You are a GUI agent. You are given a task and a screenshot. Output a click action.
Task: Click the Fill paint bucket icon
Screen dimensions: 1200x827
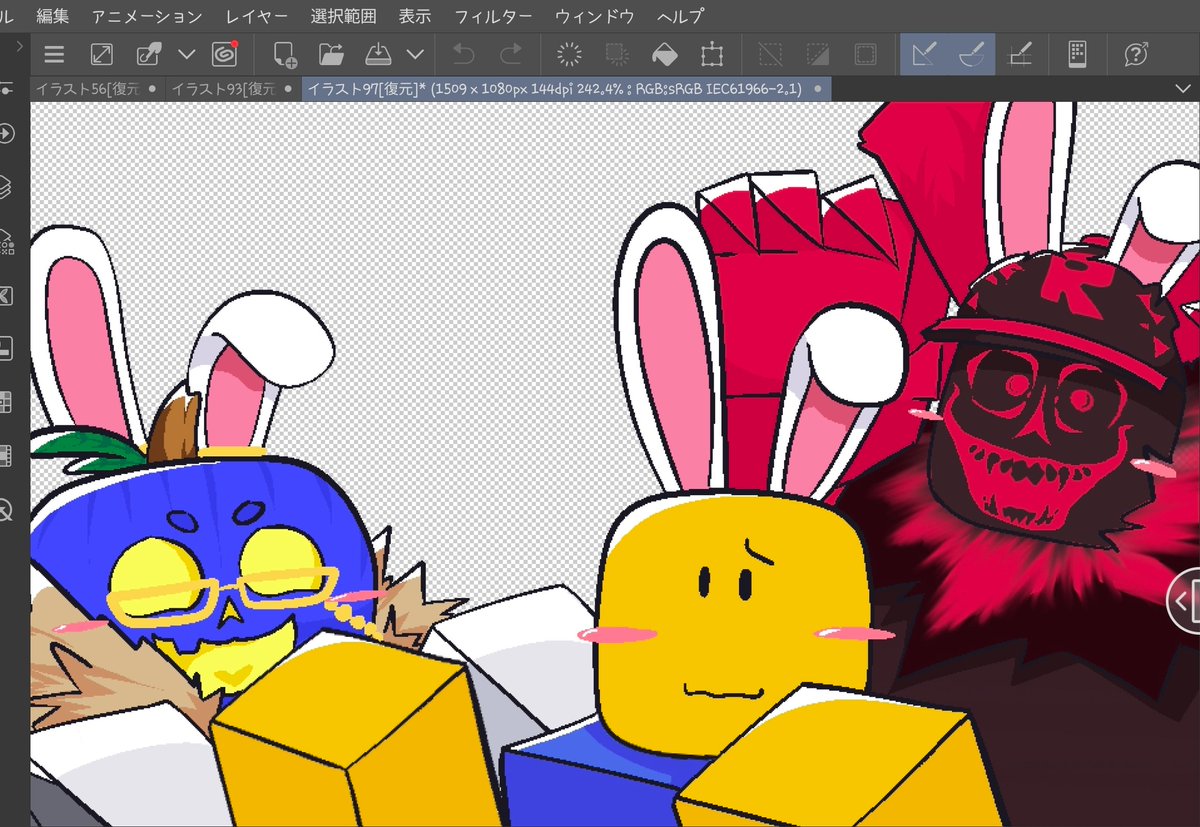[664, 54]
